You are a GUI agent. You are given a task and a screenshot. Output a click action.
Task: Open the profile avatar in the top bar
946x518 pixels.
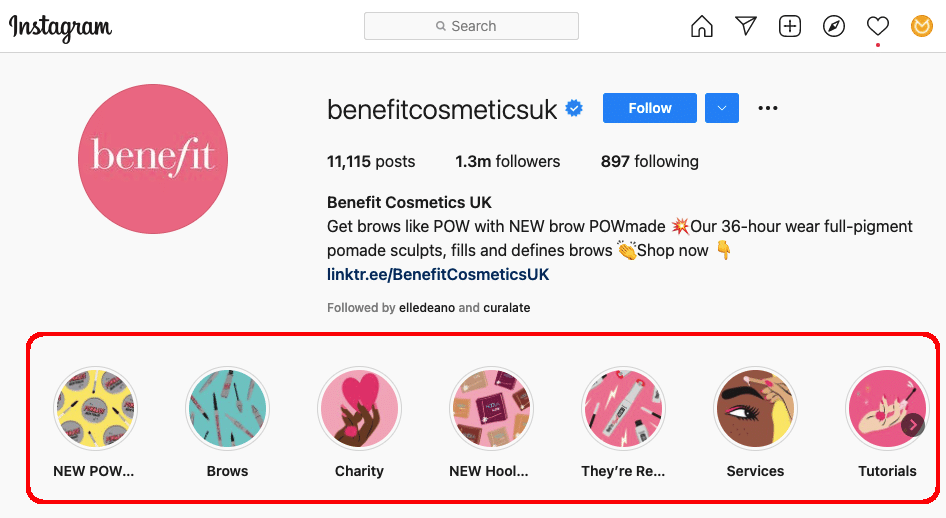922,26
